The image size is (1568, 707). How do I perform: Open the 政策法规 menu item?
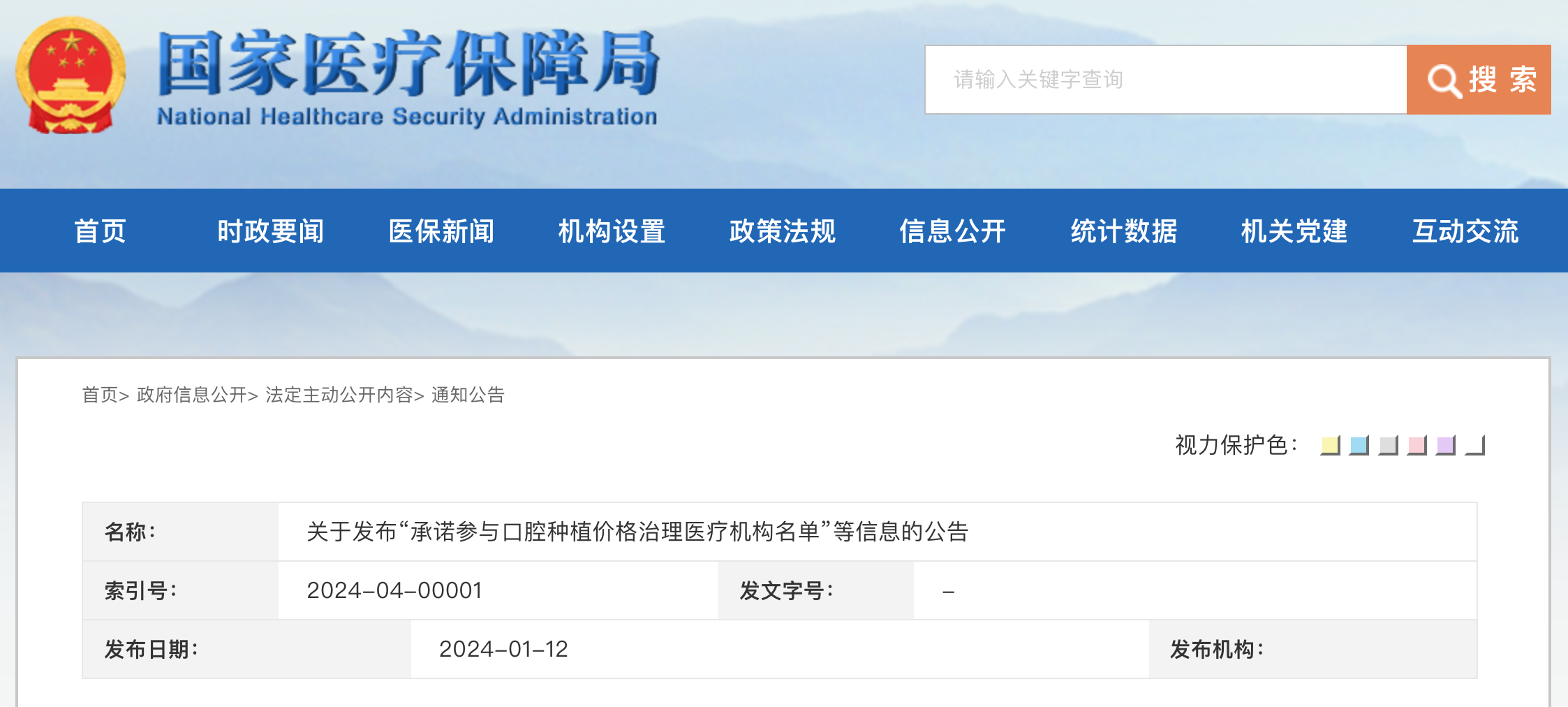point(783,231)
